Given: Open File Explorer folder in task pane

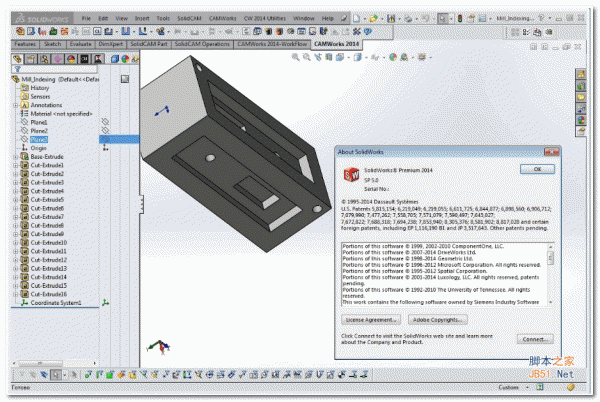Looking at the screenshot, I should (581, 97).
